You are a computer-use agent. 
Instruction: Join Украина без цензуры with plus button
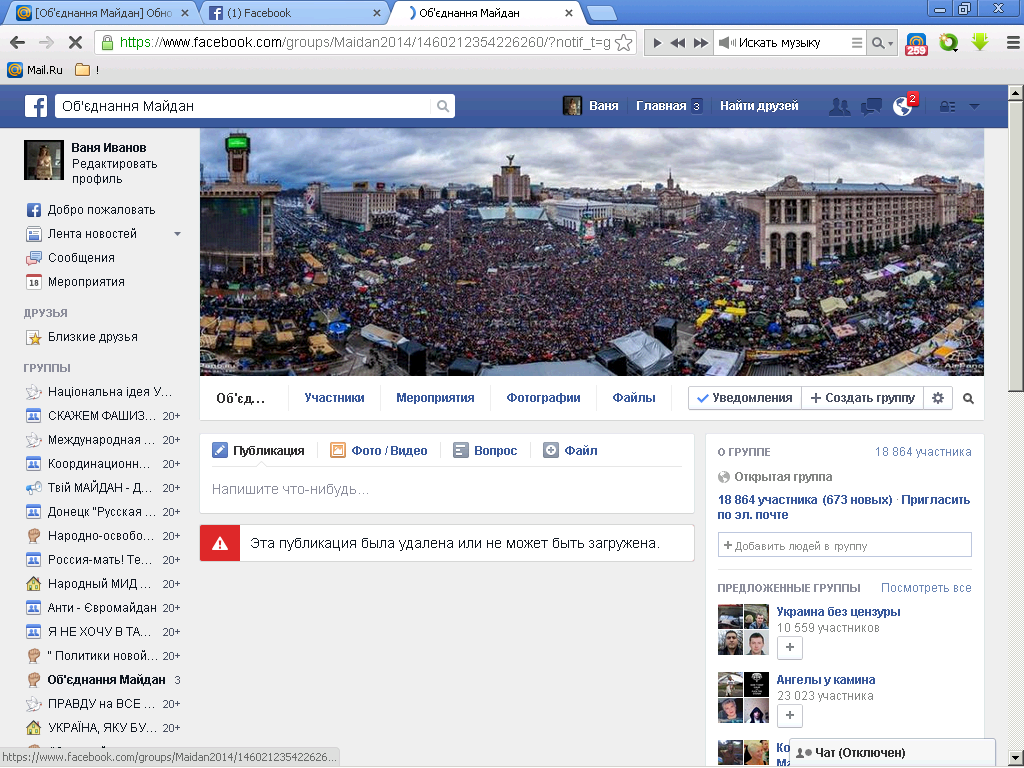click(x=790, y=647)
